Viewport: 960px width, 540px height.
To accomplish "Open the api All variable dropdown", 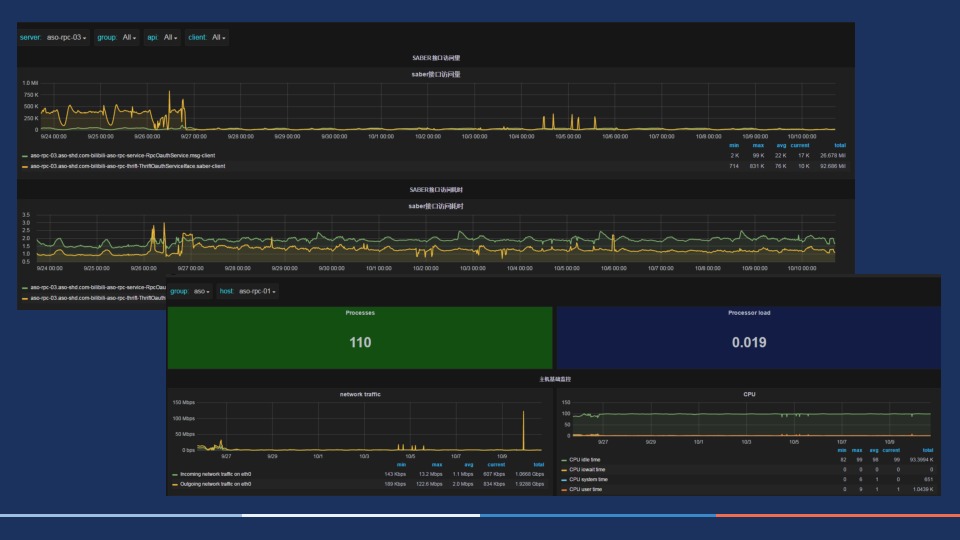I will [x=170, y=37].
